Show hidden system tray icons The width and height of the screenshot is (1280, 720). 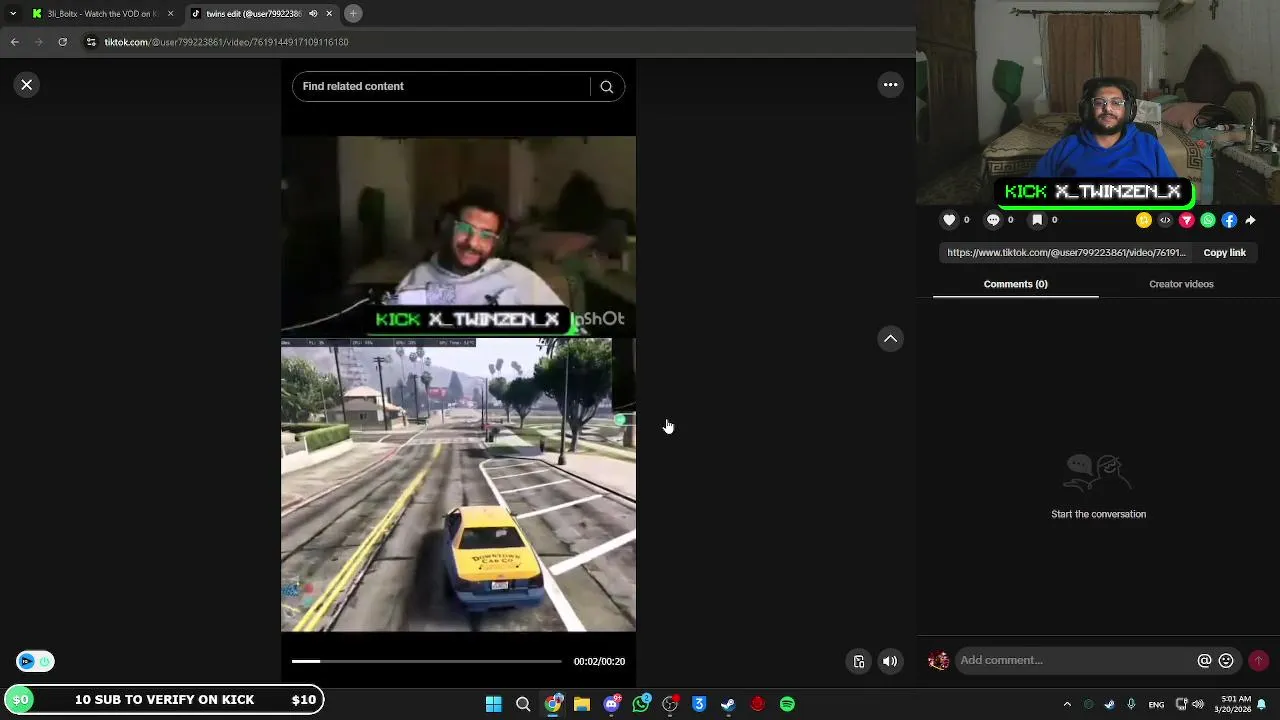point(1067,704)
